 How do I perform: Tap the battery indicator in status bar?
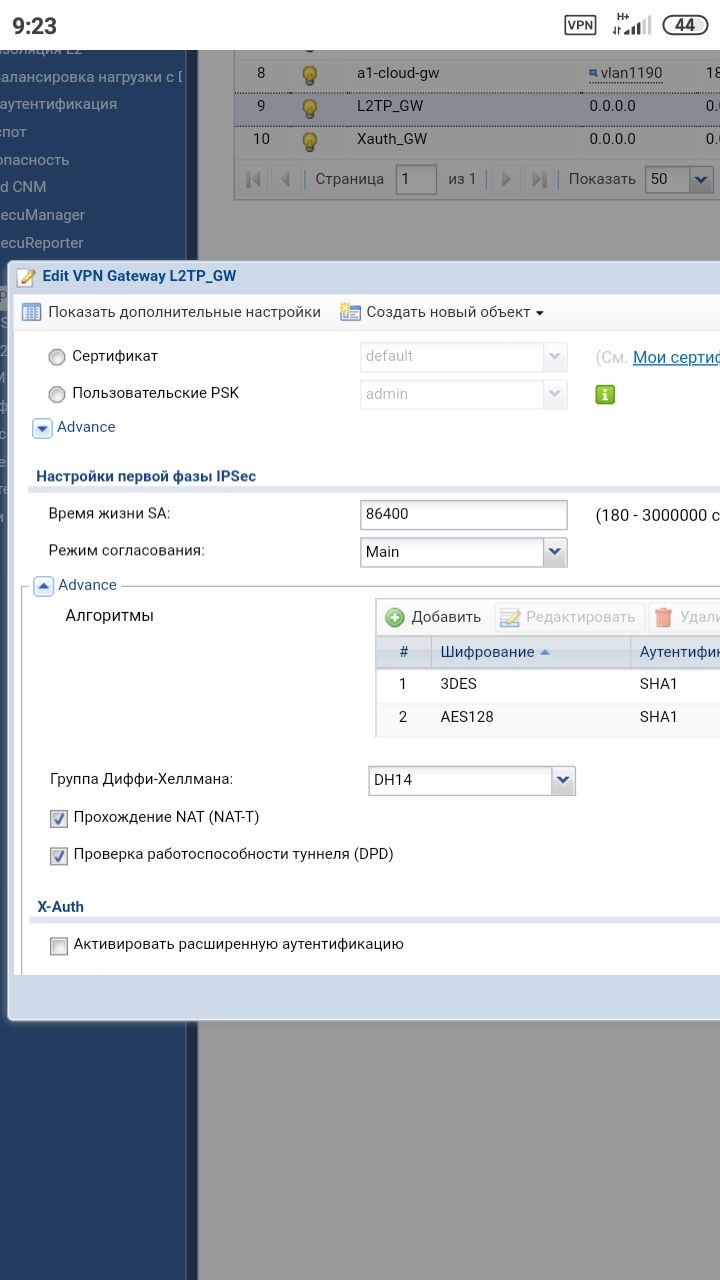[x=685, y=25]
